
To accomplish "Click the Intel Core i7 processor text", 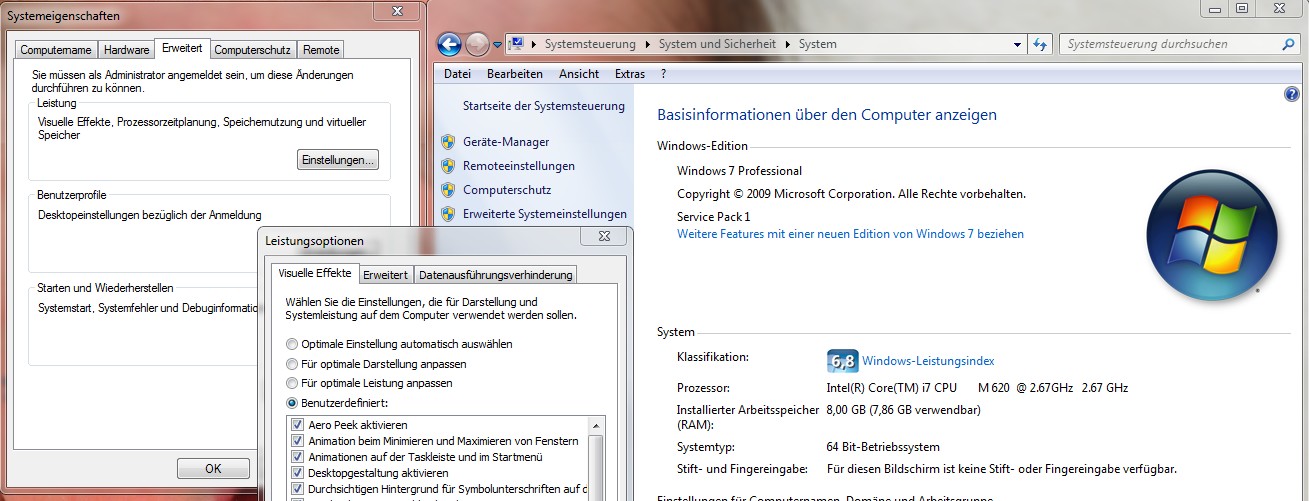I will (x=977, y=387).
